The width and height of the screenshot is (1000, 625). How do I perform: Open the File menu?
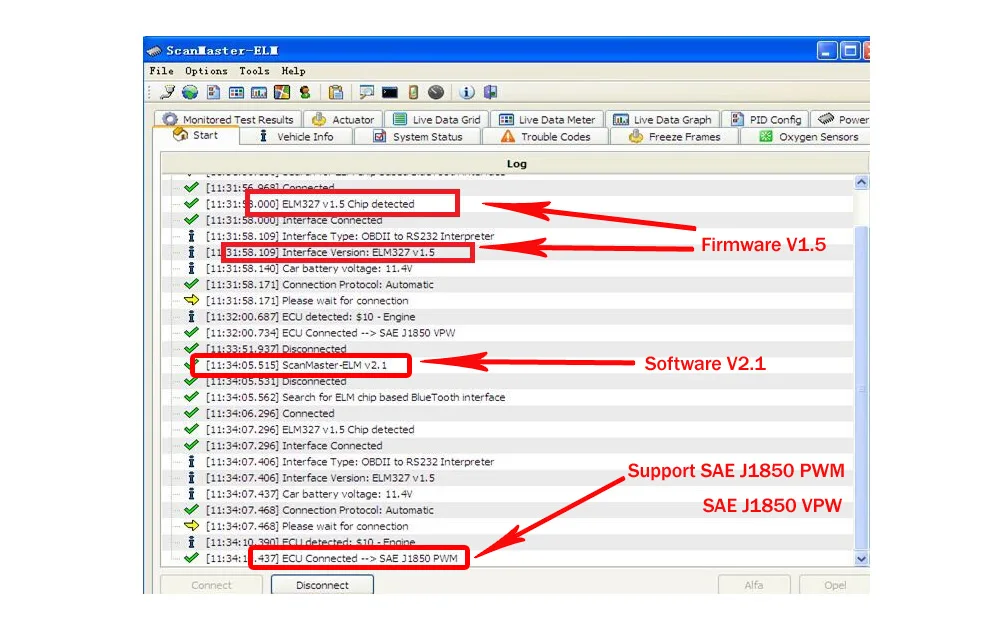click(161, 71)
